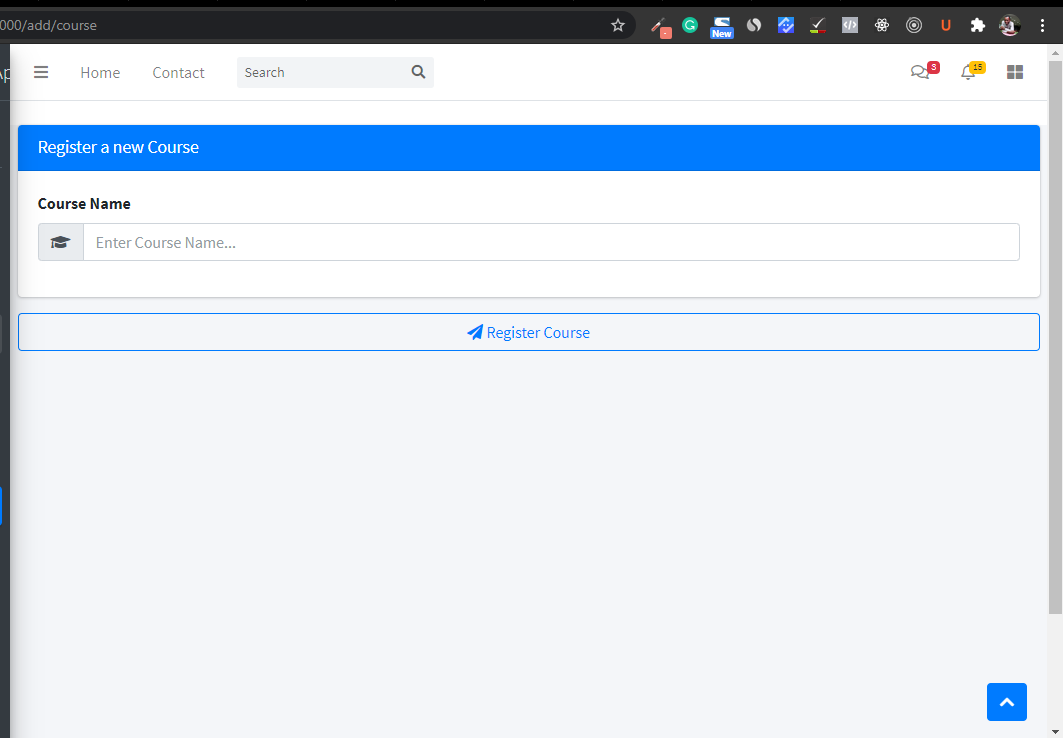This screenshot has height=738, width=1063.
Task: Click the Register Course button
Action: (x=528, y=331)
